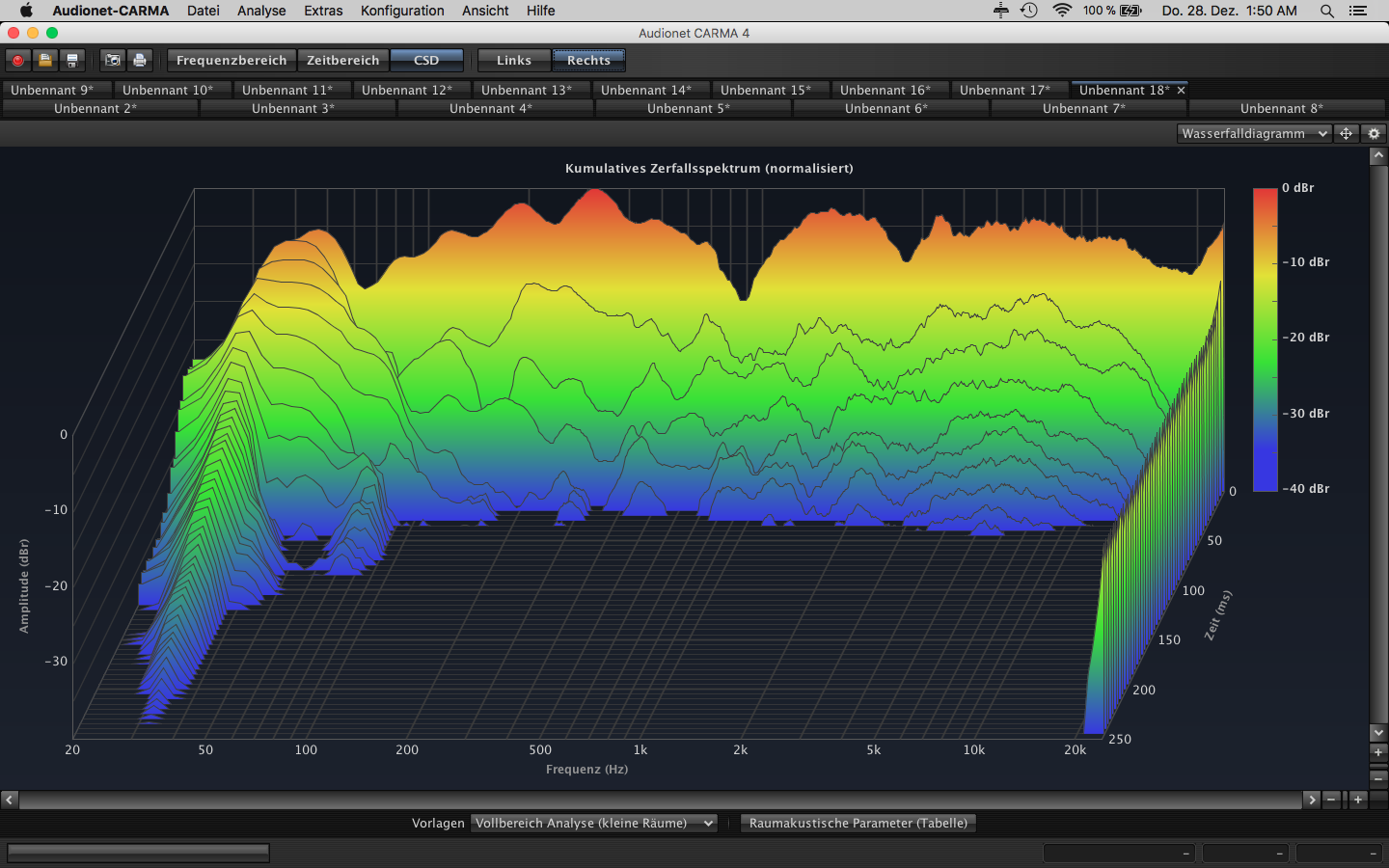
Task: Toggle the Rechts channel button
Action: point(588,60)
